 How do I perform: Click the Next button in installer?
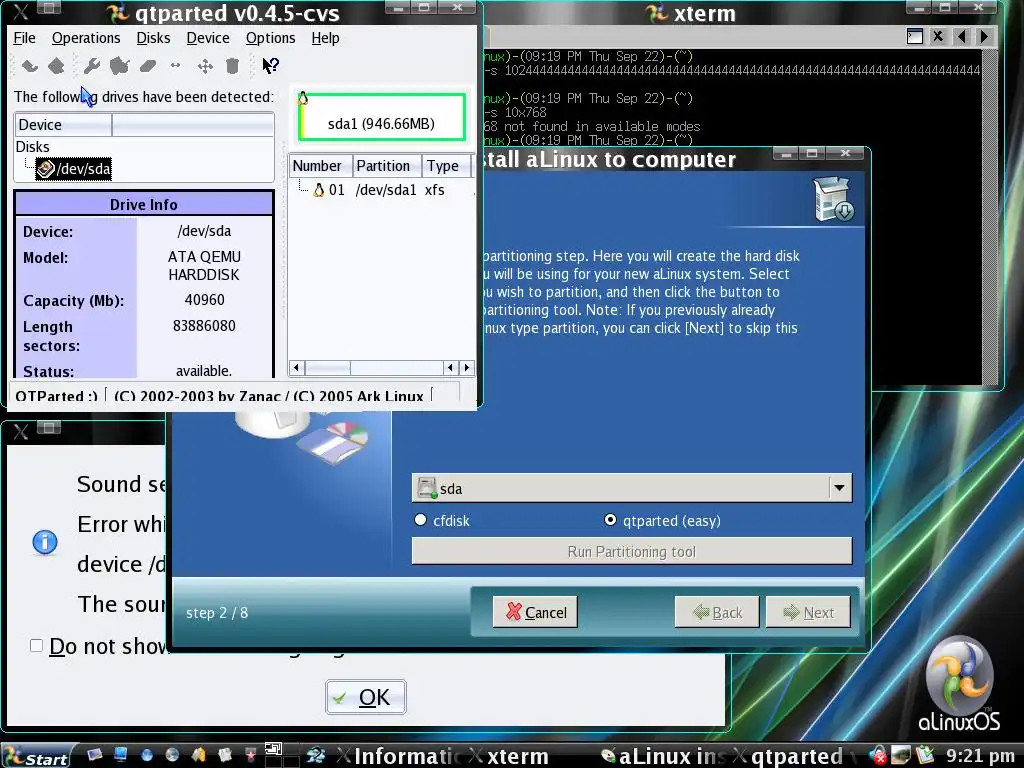tap(808, 612)
